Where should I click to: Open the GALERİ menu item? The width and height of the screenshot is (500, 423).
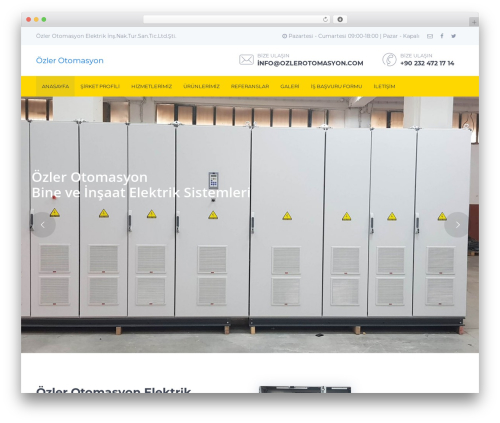pyautogui.click(x=290, y=86)
